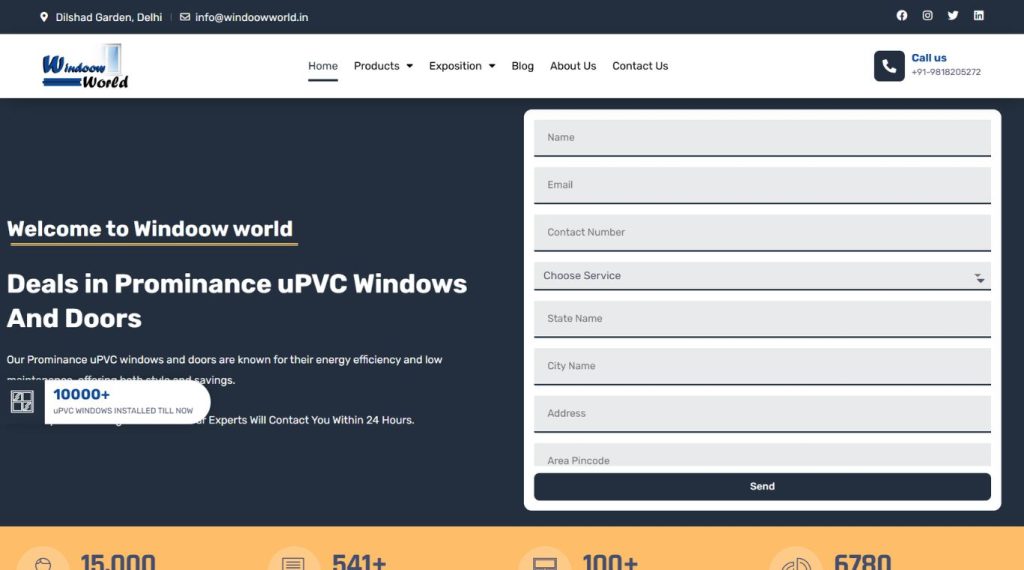
Task: Select the City Name field
Action: pyautogui.click(x=762, y=366)
